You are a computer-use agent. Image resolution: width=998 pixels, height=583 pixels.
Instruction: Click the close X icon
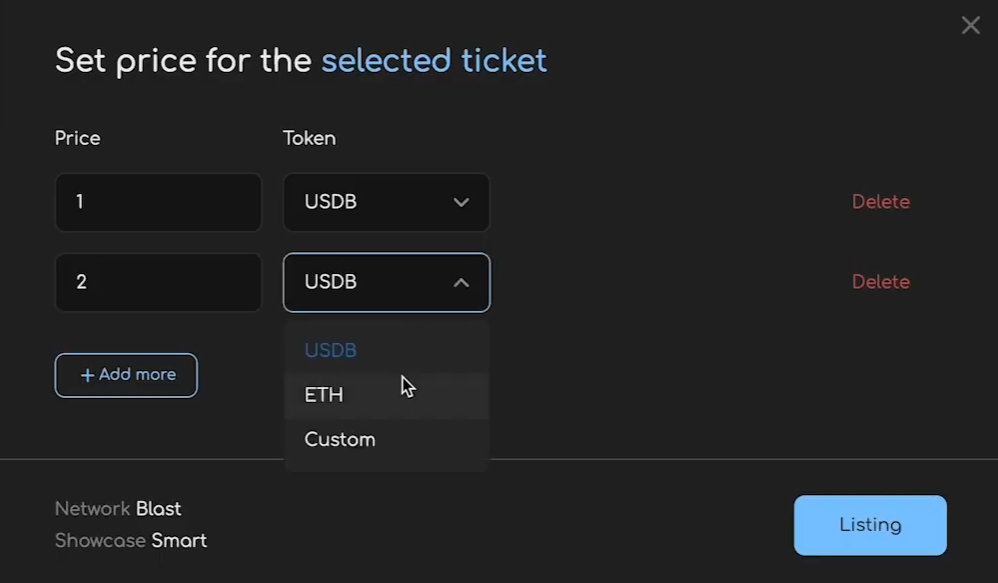pos(970,25)
